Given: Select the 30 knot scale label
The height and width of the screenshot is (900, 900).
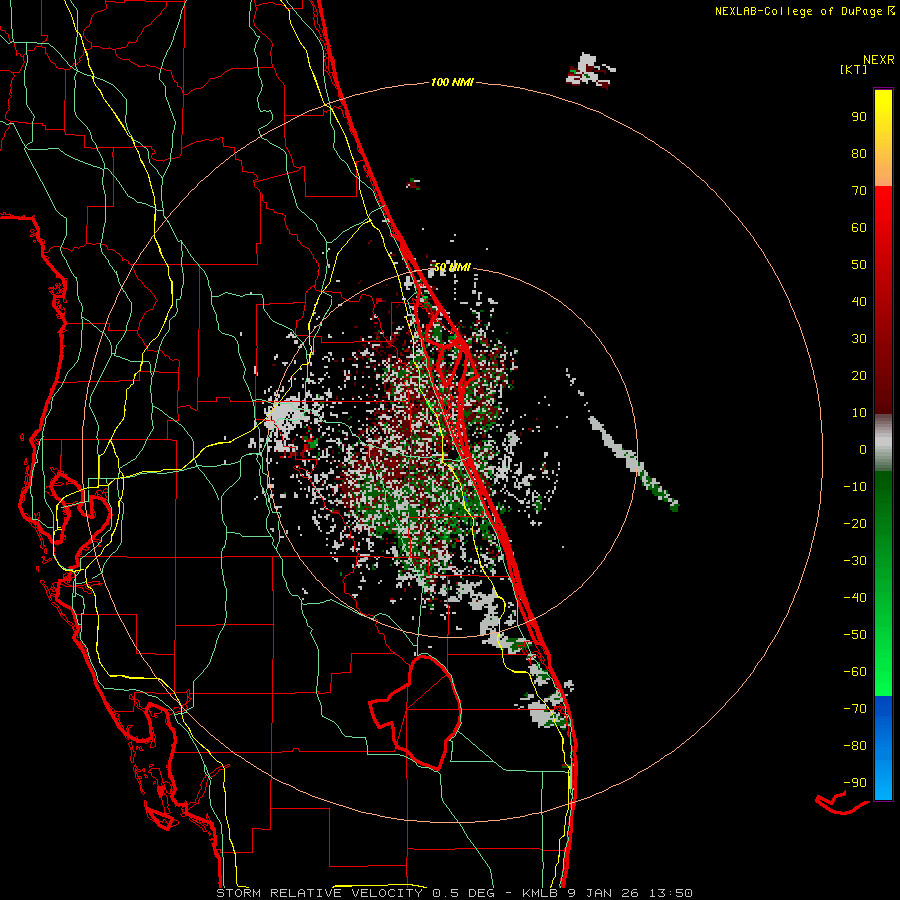Looking at the screenshot, I should click(859, 339).
